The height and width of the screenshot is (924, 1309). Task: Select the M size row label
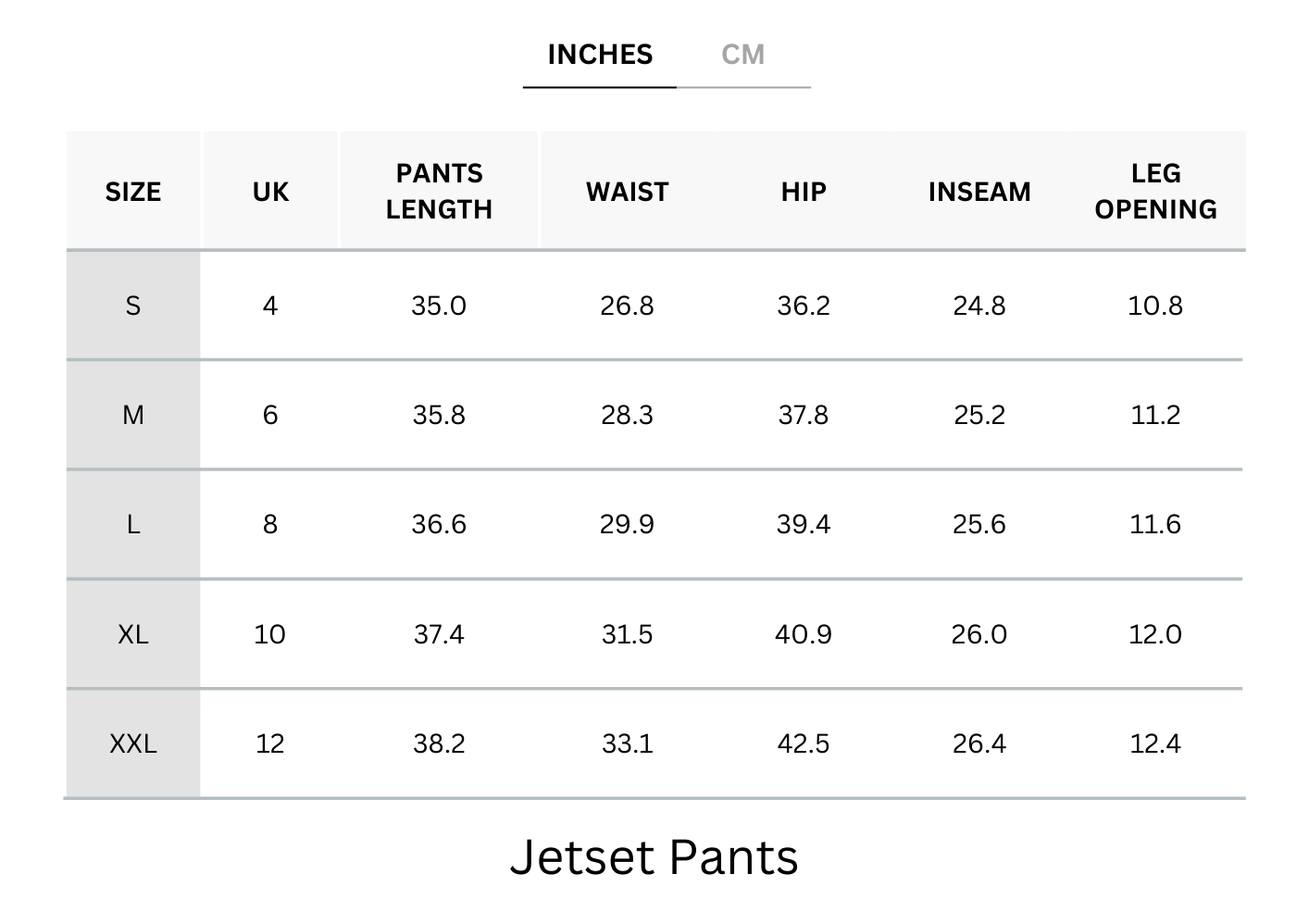pyautogui.click(x=133, y=415)
